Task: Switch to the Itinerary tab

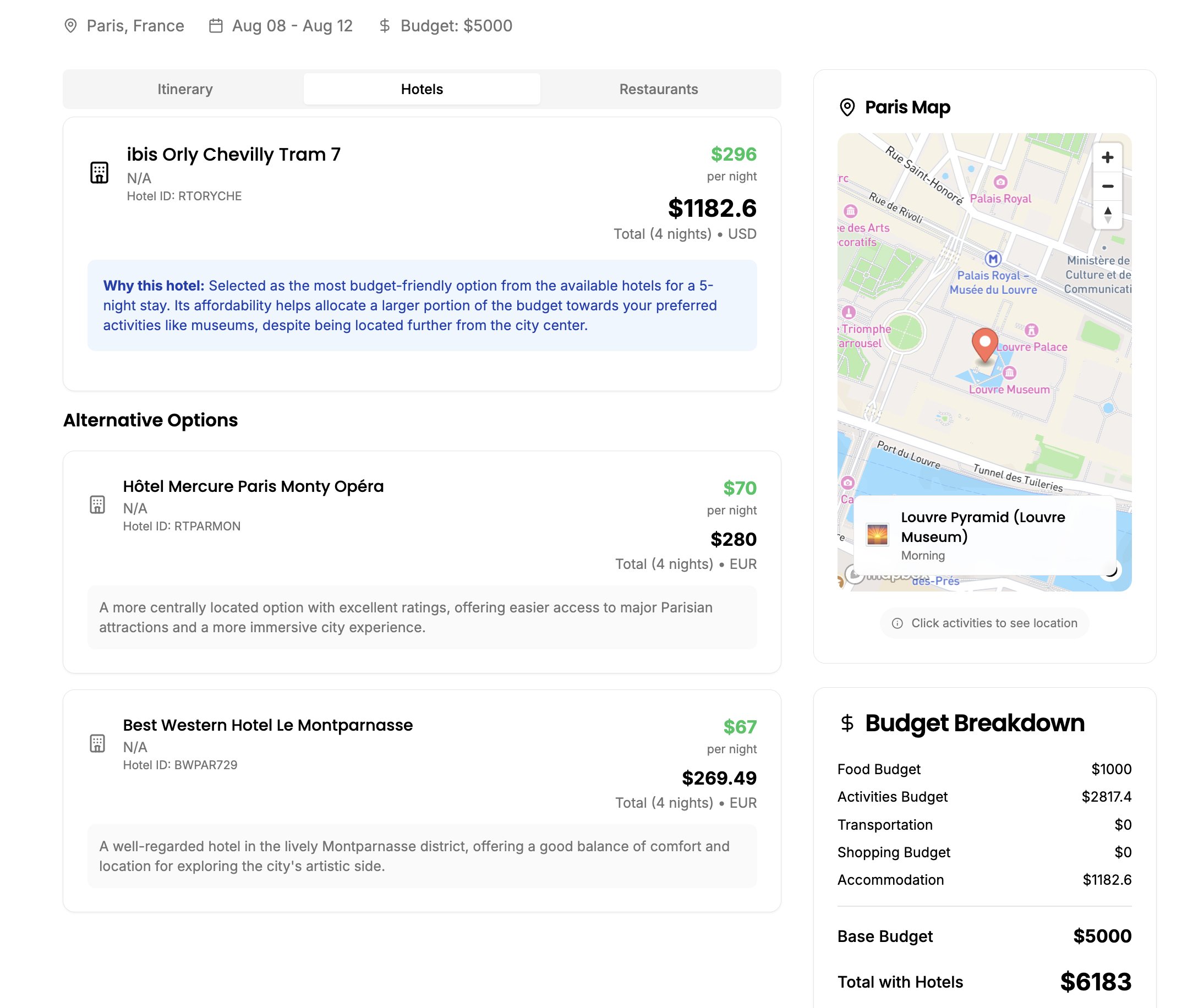Action: (x=185, y=89)
